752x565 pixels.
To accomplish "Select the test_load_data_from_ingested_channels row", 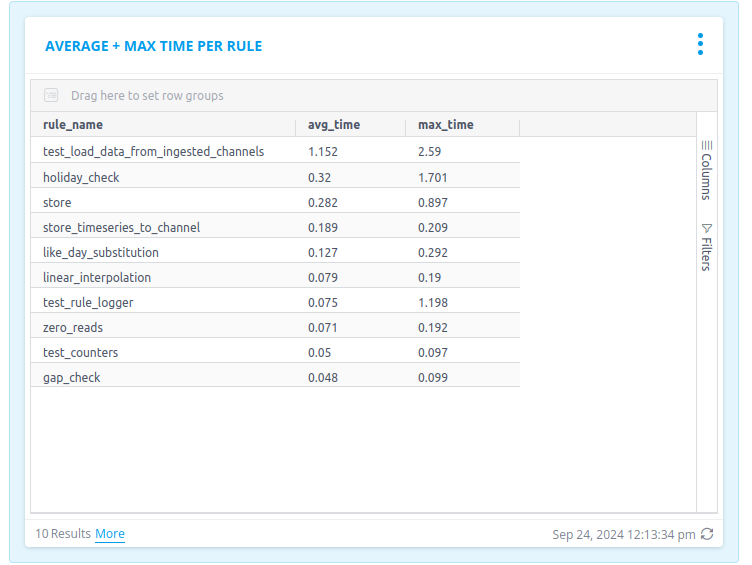I will pyautogui.click(x=154, y=152).
